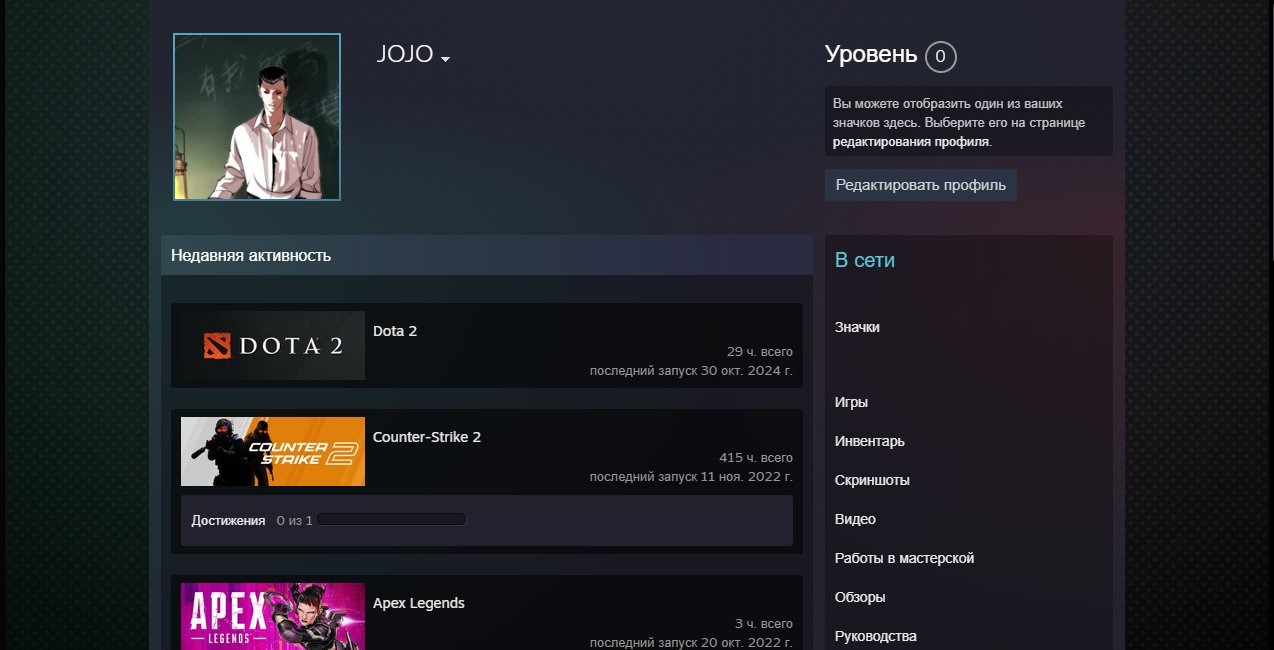Open the Обзоры reviews link
This screenshot has width=1274, height=650.
(x=860, y=597)
